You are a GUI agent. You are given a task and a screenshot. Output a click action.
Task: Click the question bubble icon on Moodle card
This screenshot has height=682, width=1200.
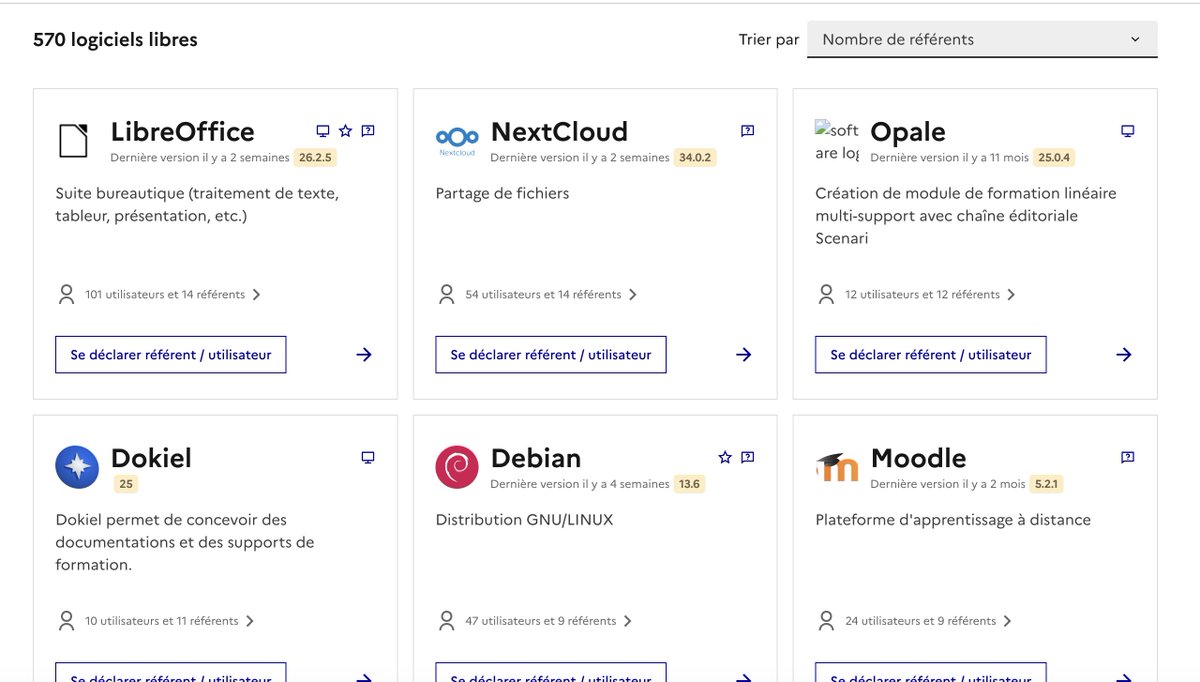pos(1128,457)
